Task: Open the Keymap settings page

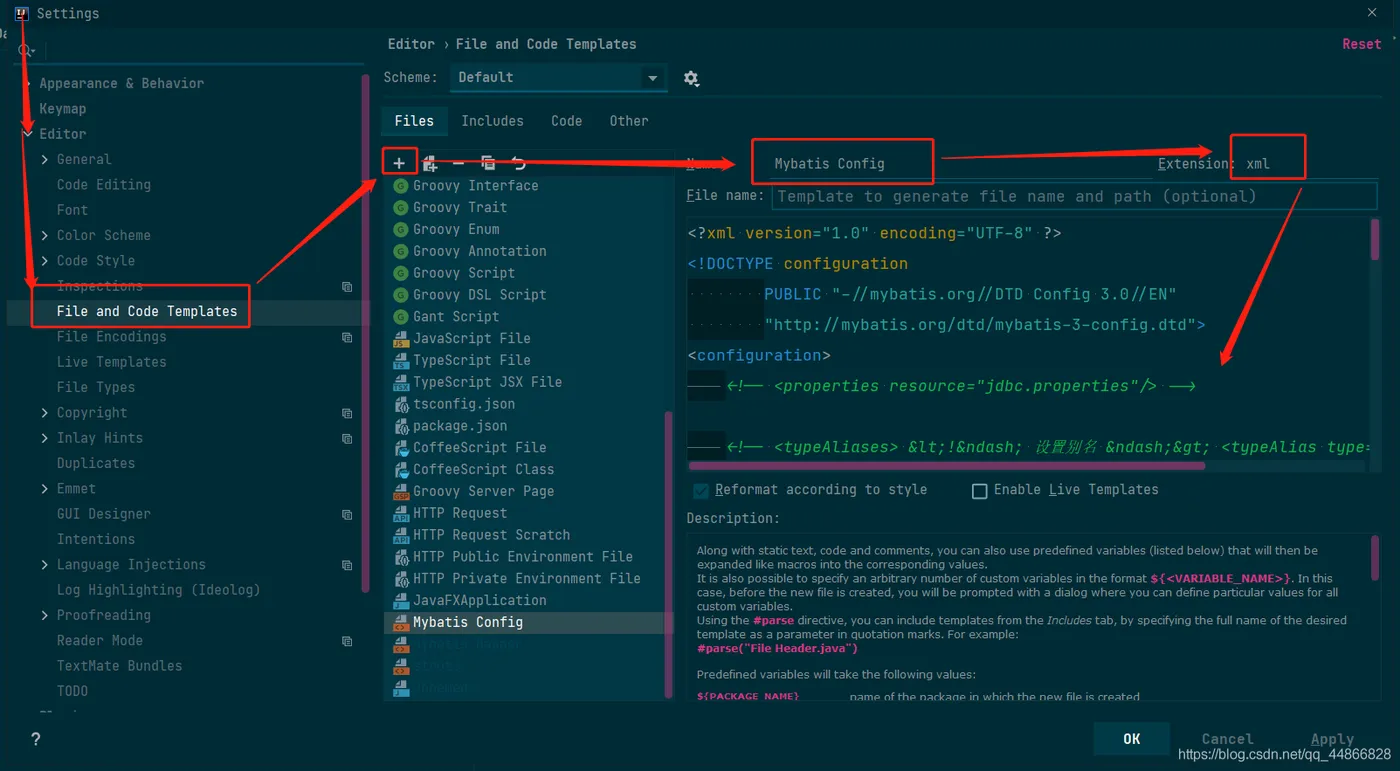Action: tap(63, 109)
